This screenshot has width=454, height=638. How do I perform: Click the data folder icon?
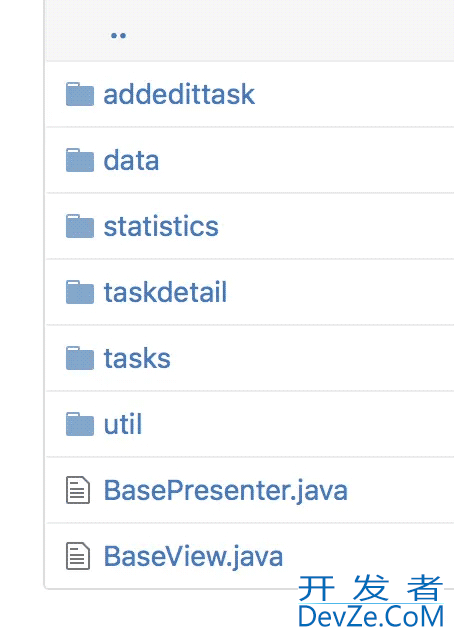(80, 160)
